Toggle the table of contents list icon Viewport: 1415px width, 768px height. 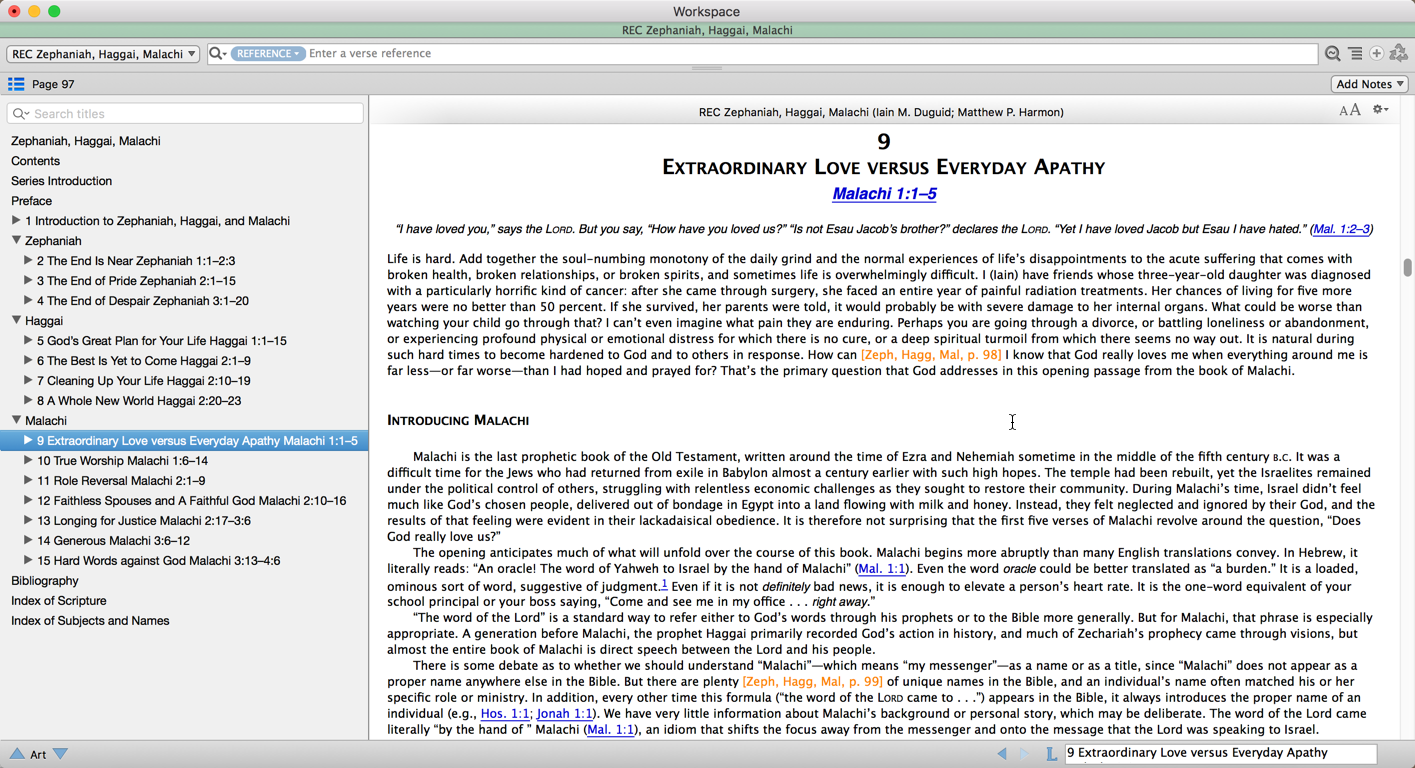tap(16, 84)
